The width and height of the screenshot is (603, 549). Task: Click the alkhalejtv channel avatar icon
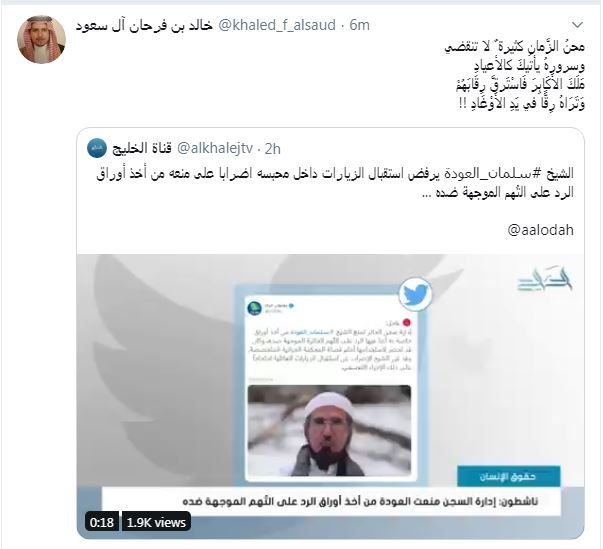(97, 148)
